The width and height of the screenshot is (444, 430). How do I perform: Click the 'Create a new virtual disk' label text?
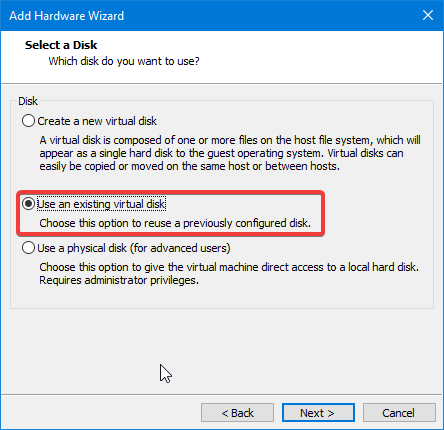click(97, 121)
